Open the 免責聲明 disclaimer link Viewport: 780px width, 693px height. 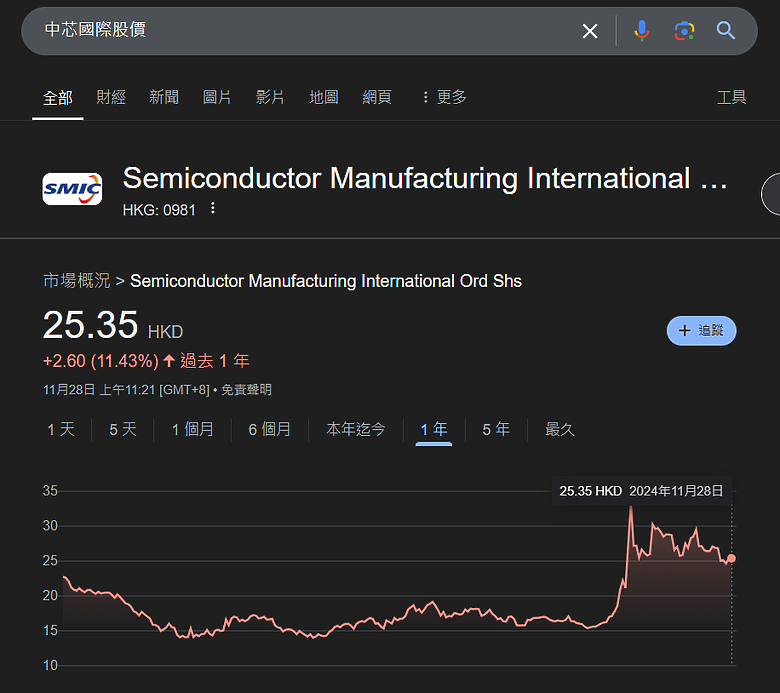click(x=246, y=390)
